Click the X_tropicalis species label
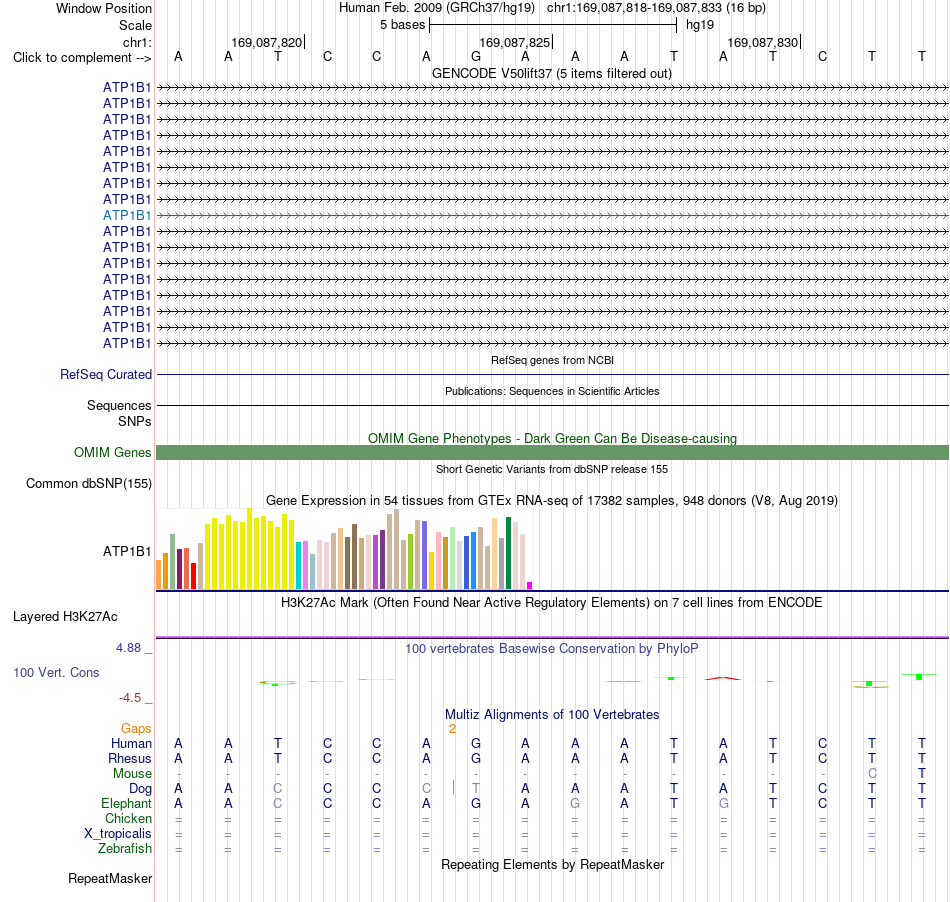Screen dimensions: 950x902 tap(118, 834)
